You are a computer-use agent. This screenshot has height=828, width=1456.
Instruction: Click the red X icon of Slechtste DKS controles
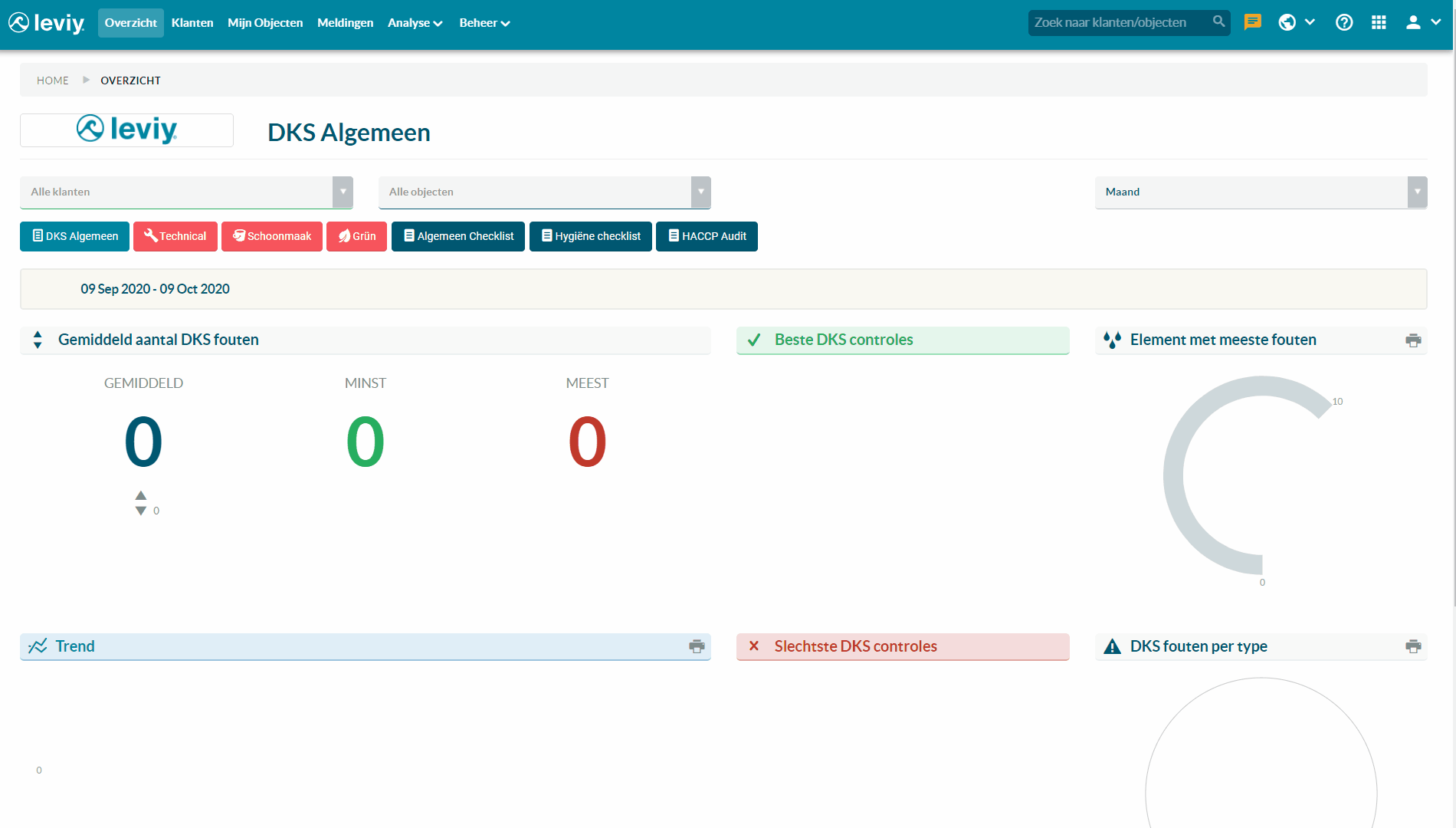pos(754,646)
